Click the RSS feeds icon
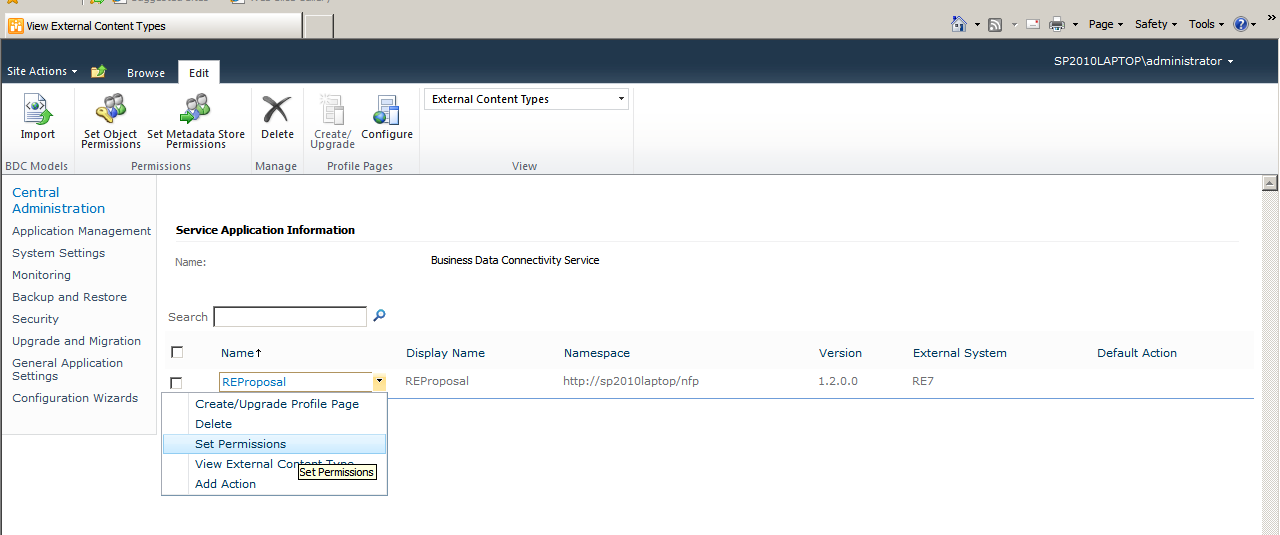Viewport: 1280px width, 535px height. coord(995,24)
